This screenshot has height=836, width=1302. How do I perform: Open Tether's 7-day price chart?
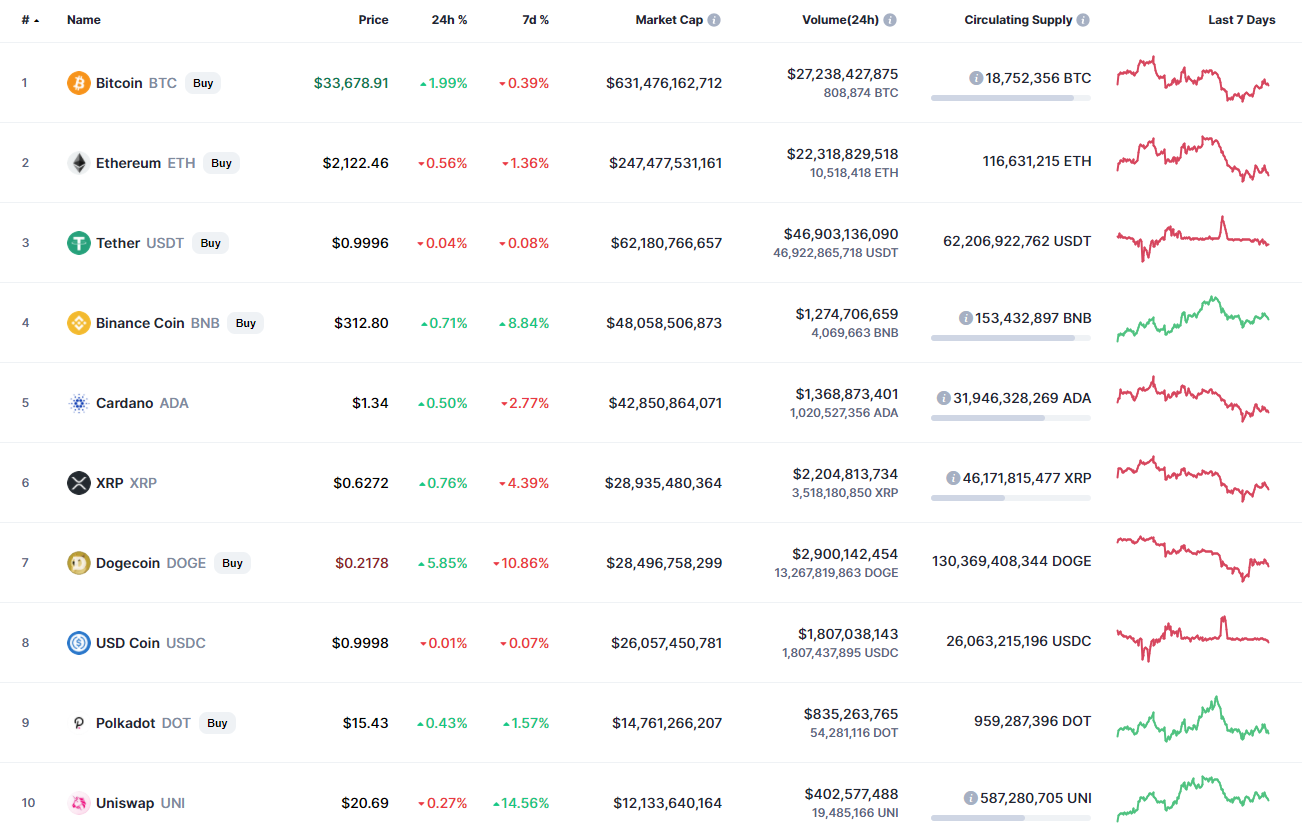pyautogui.click(x=1193, y=239)
